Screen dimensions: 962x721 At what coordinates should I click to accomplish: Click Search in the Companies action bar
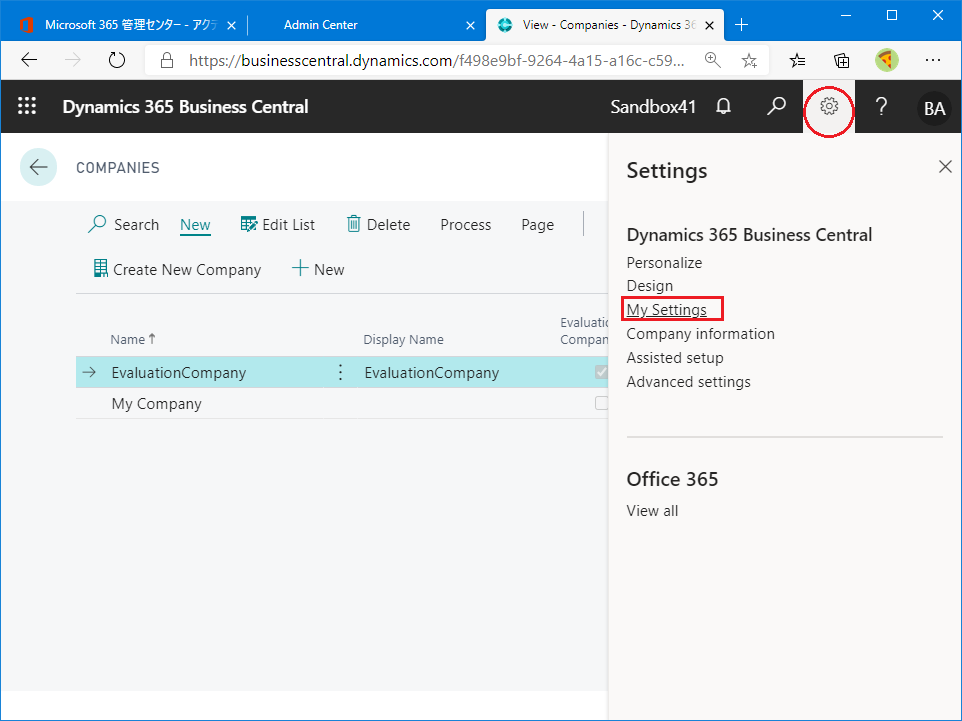[123, 225]
